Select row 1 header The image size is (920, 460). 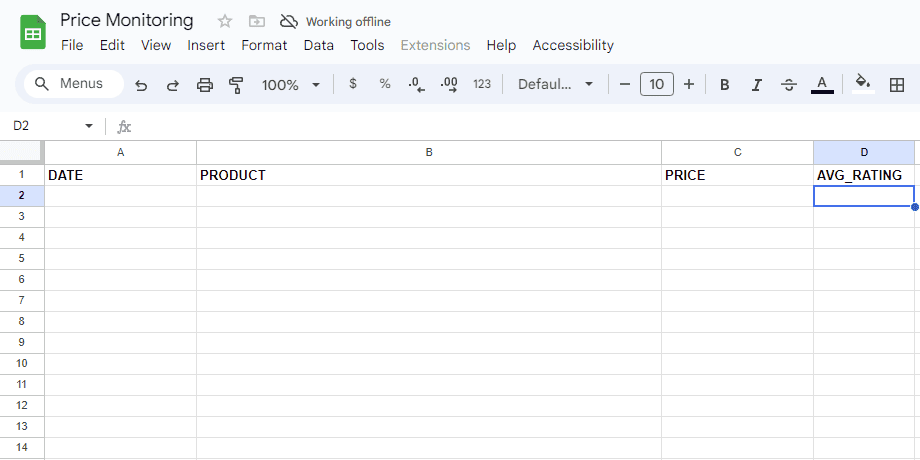coord(22,175)
